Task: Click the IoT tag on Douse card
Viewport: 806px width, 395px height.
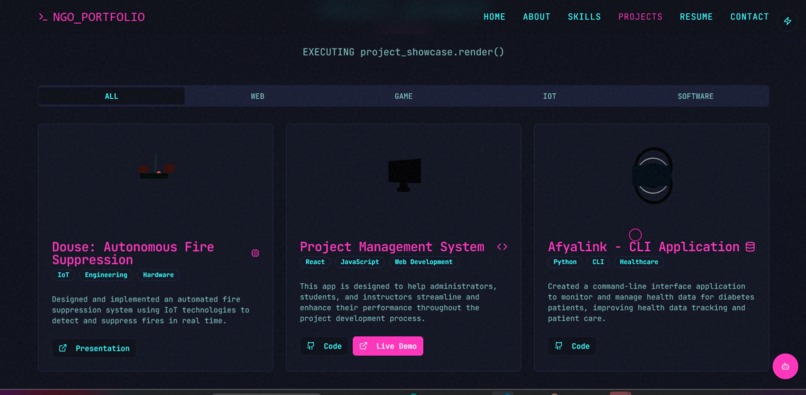Action: click(x=63, y=275)
